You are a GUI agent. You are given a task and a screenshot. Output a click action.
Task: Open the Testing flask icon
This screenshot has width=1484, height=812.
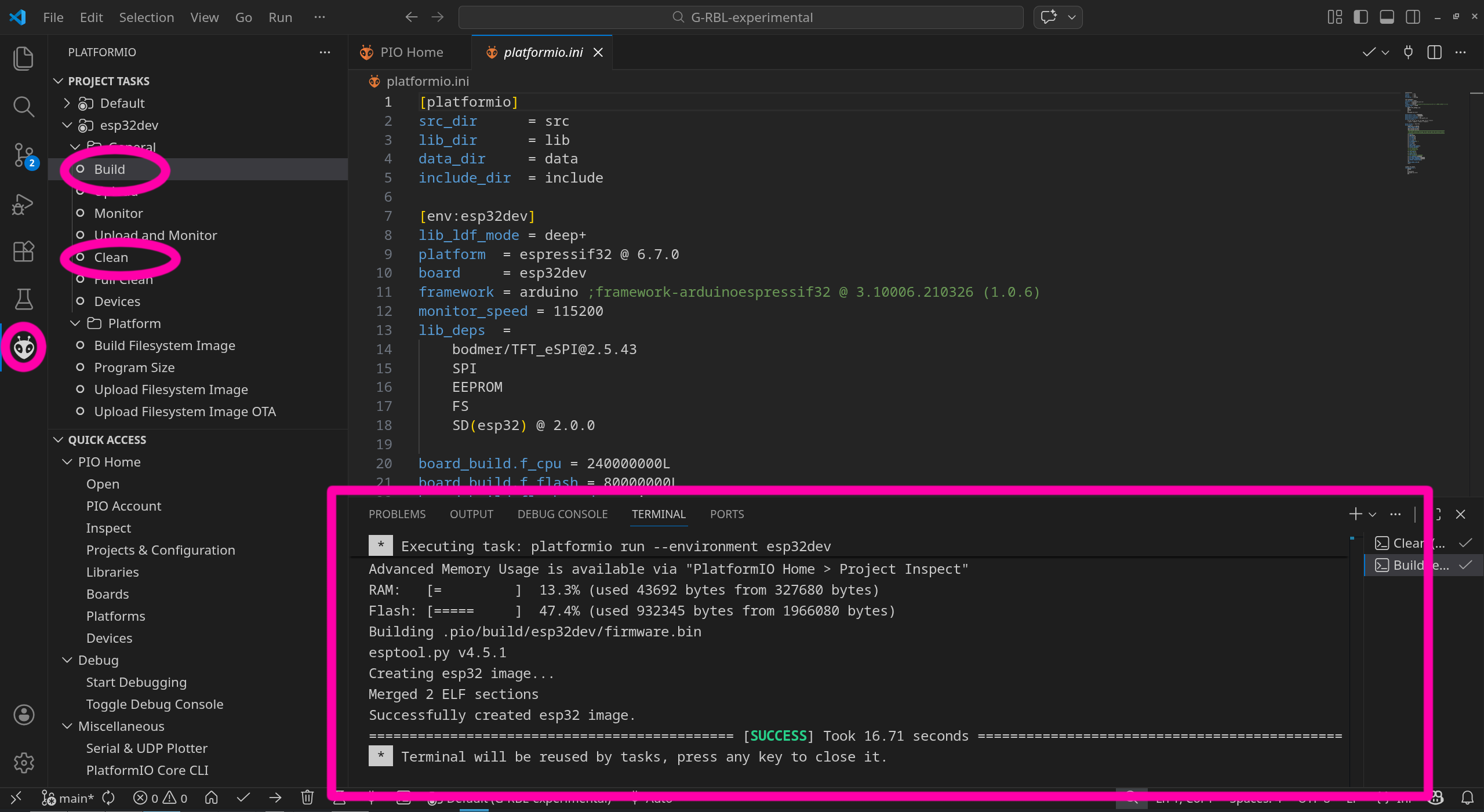click(24, 299)
